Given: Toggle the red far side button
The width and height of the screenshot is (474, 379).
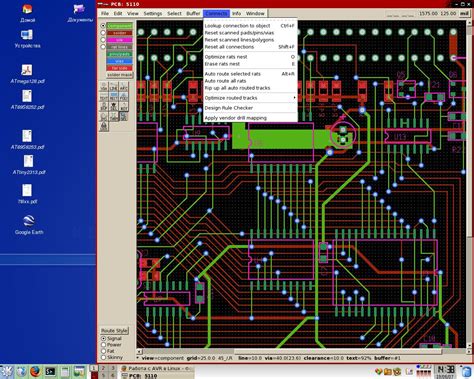Looking at the screenshot, I should click(x=119, y=68).
